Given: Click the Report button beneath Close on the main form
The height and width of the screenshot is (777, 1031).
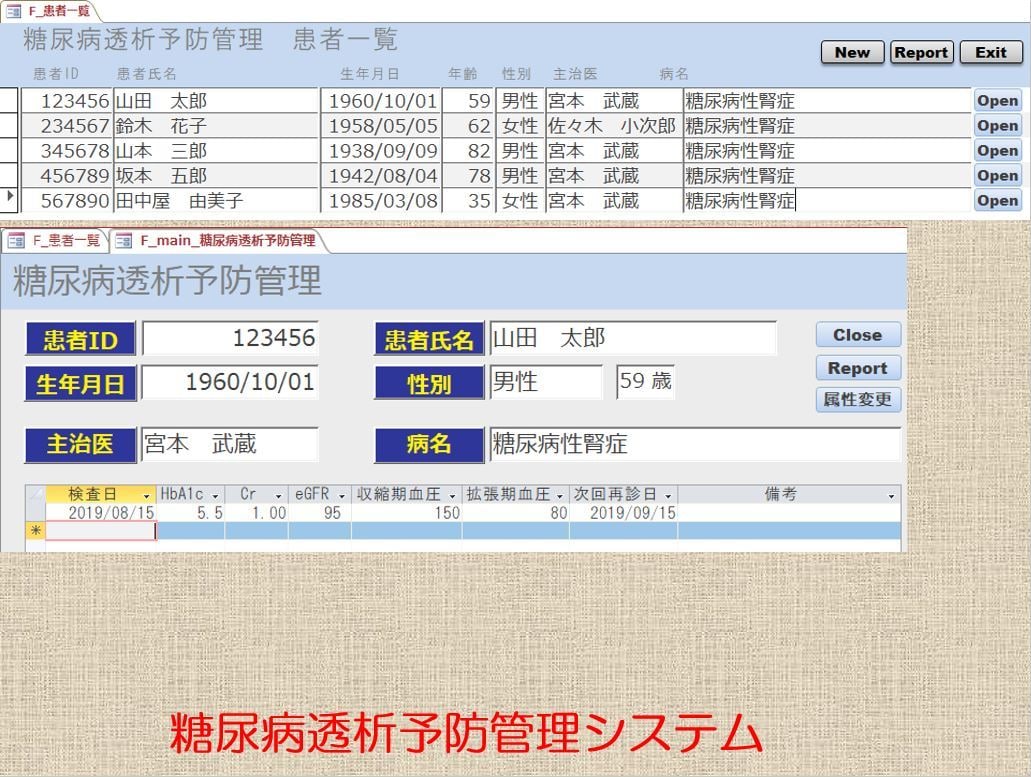Looking at the screenshot, I should coord(858,368).
